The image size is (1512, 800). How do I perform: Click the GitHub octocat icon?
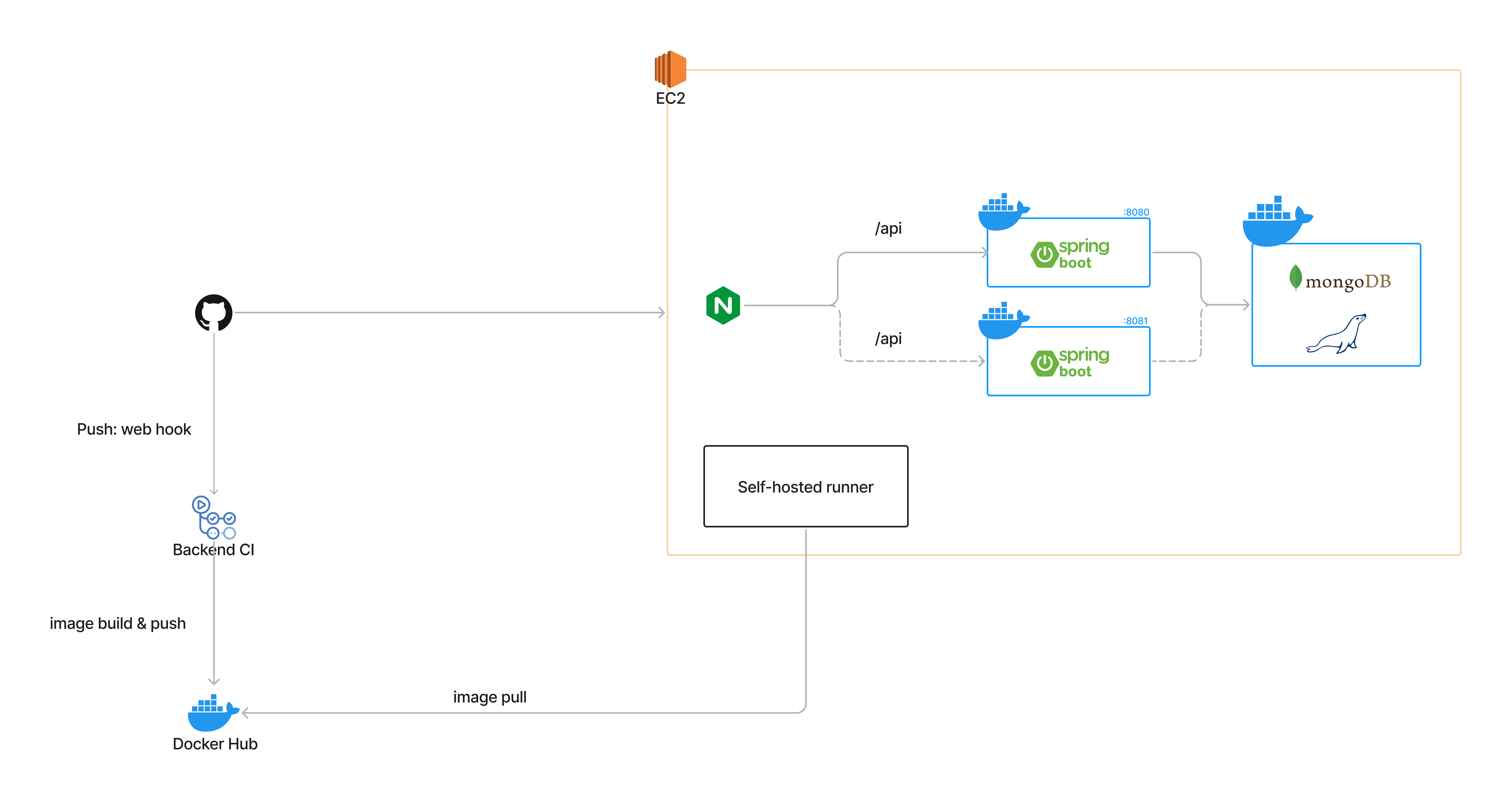point(214,313)
